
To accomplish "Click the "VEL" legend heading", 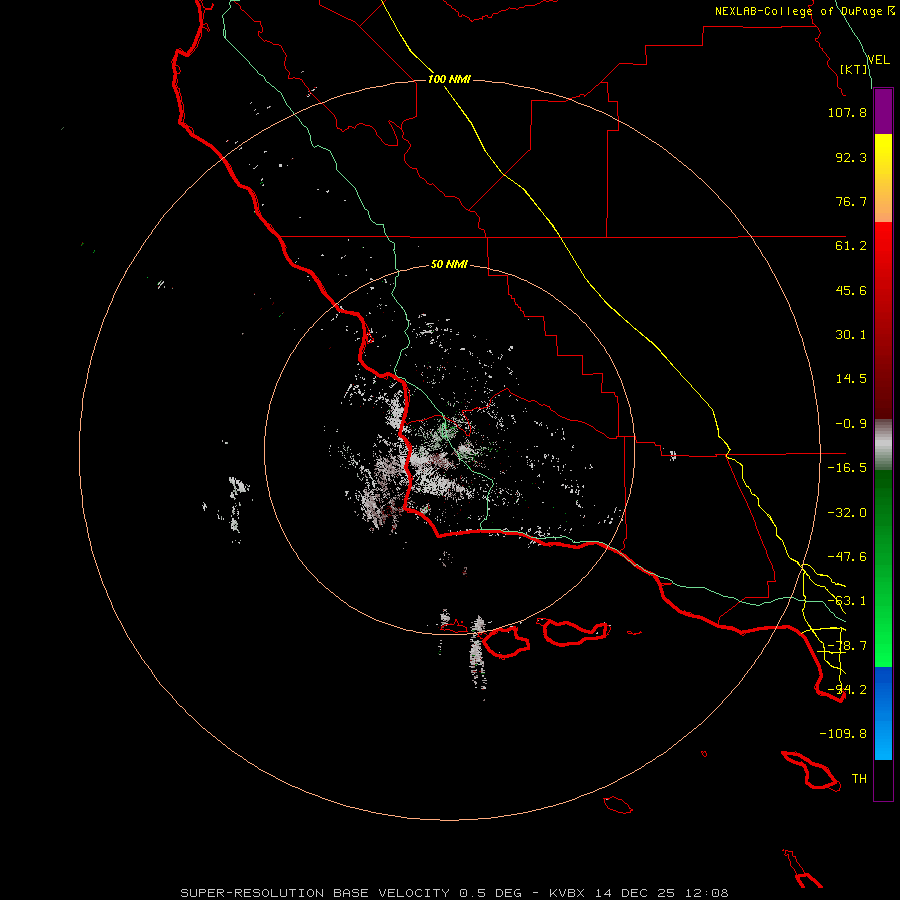I will coord(878,59).
